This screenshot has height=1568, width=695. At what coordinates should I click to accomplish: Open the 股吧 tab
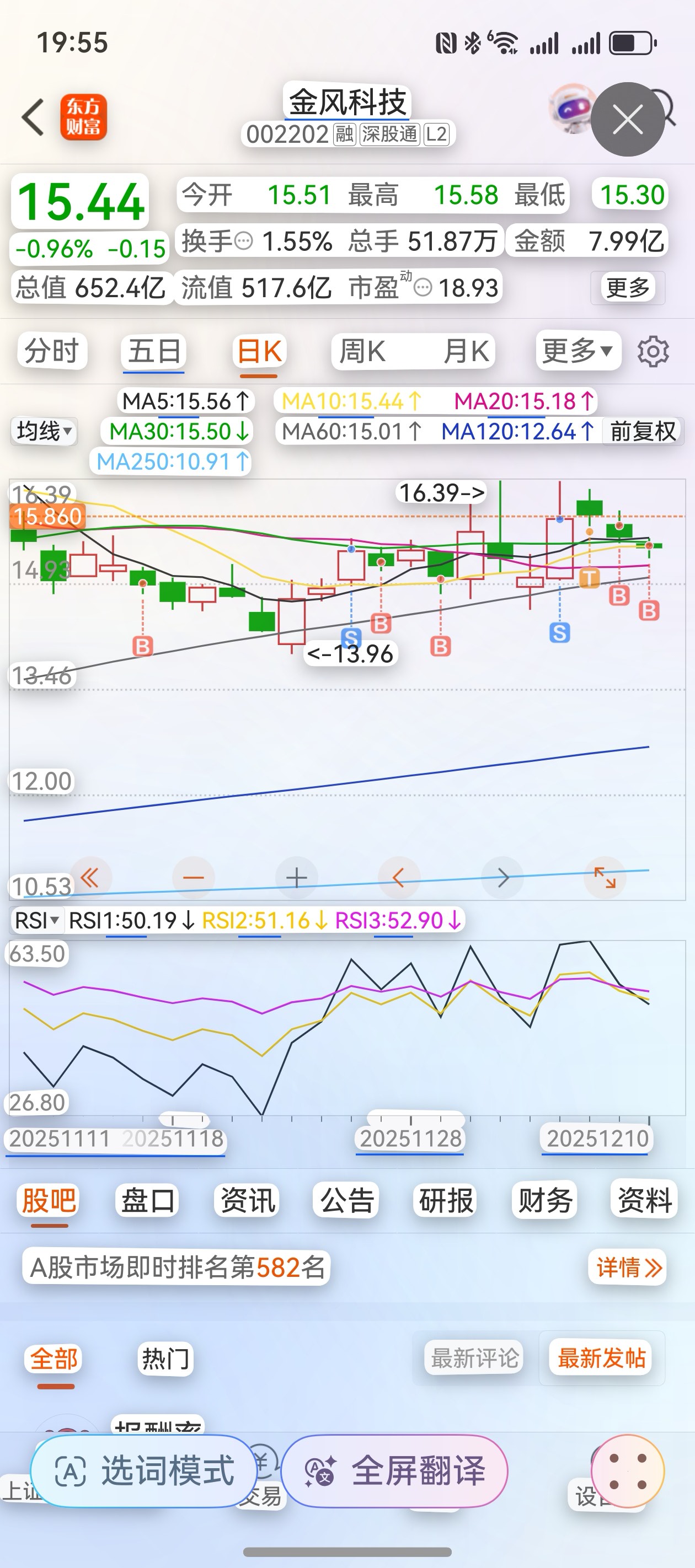click(49, 1200)
